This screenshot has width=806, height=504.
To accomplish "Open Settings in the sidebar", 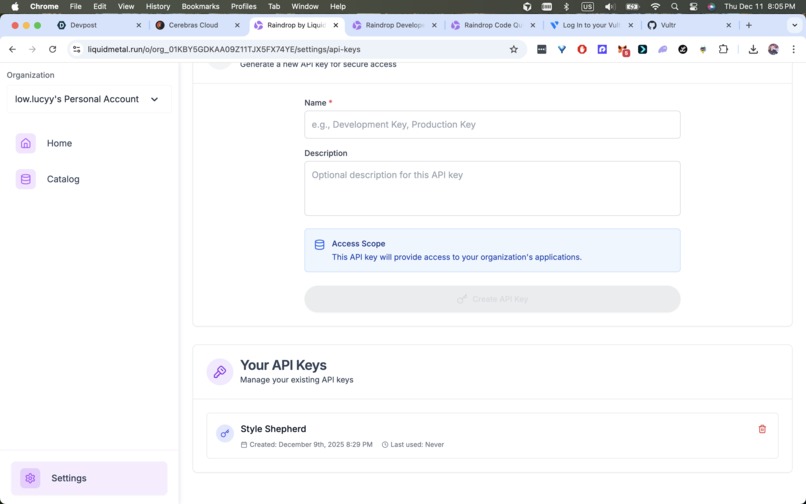I will click(89, 478).
